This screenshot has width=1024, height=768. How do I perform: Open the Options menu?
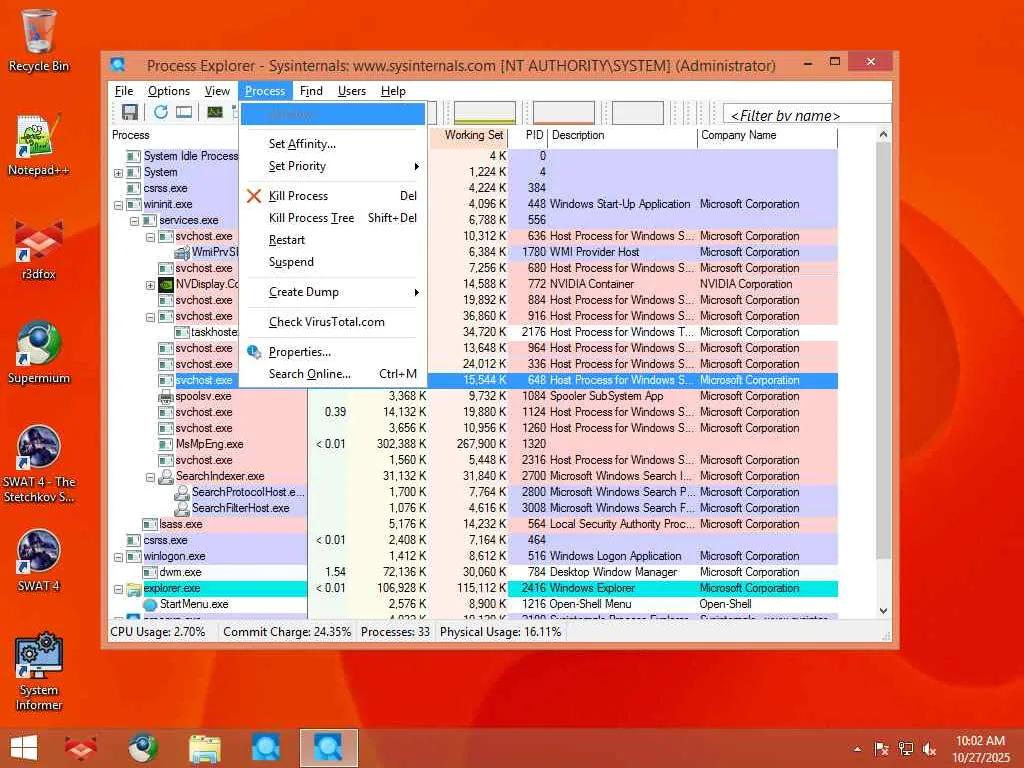(x=168, y=91)
